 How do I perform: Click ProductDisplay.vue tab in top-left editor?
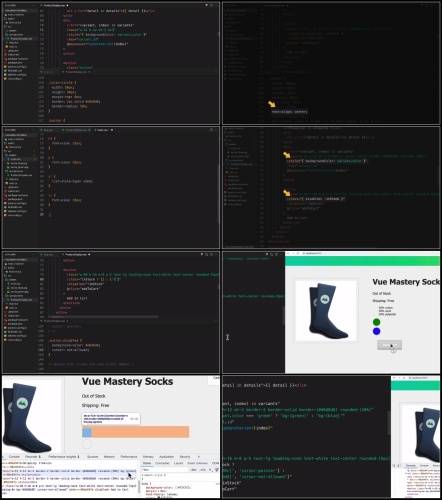(54, 6)
